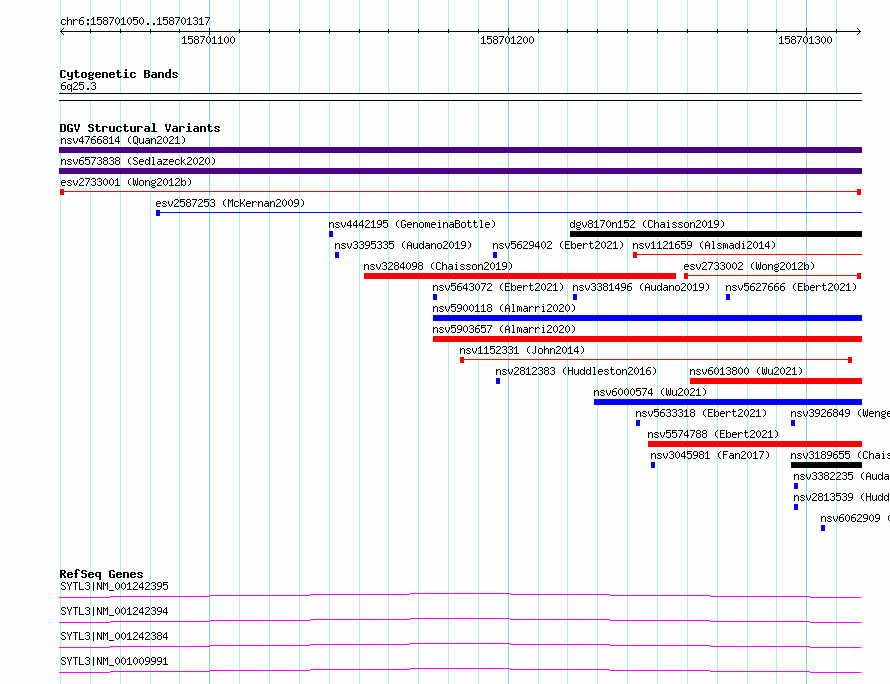Open nsv1121659 (Alsmadi2014) label
The height and width of the screenshot is (684, 890).
click(704, 245)
